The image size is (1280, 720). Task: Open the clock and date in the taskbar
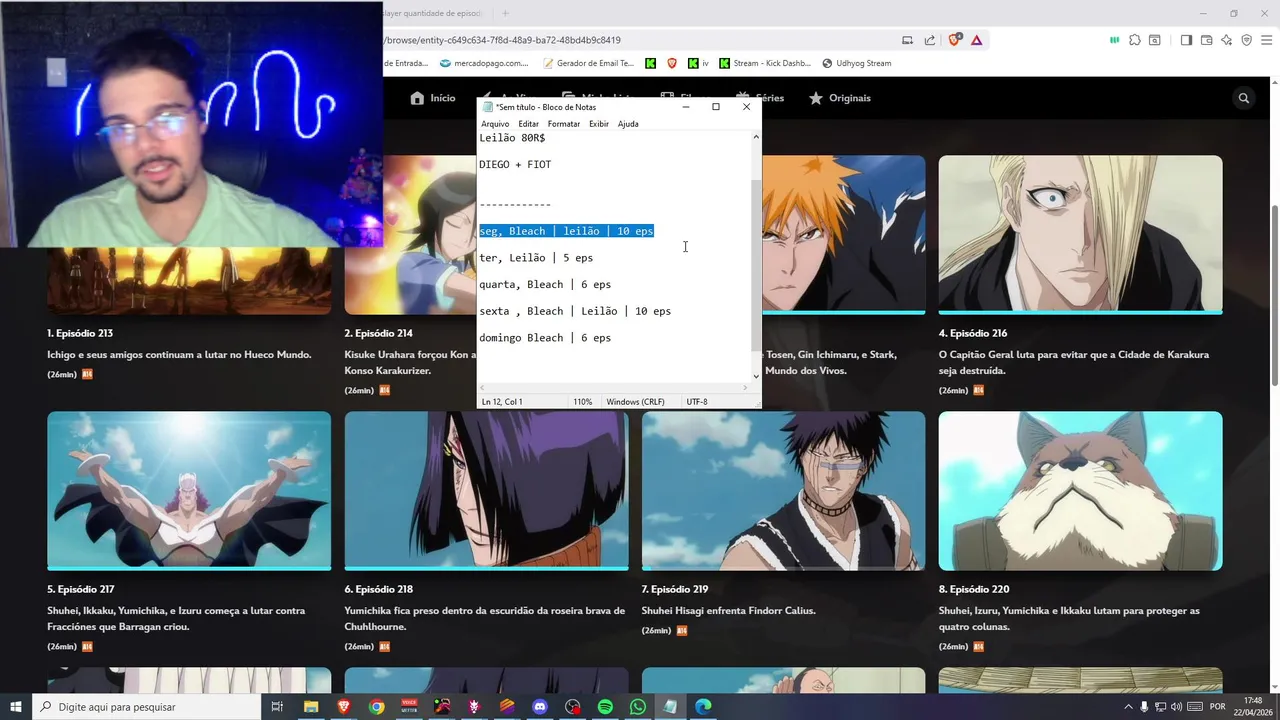1253,707
